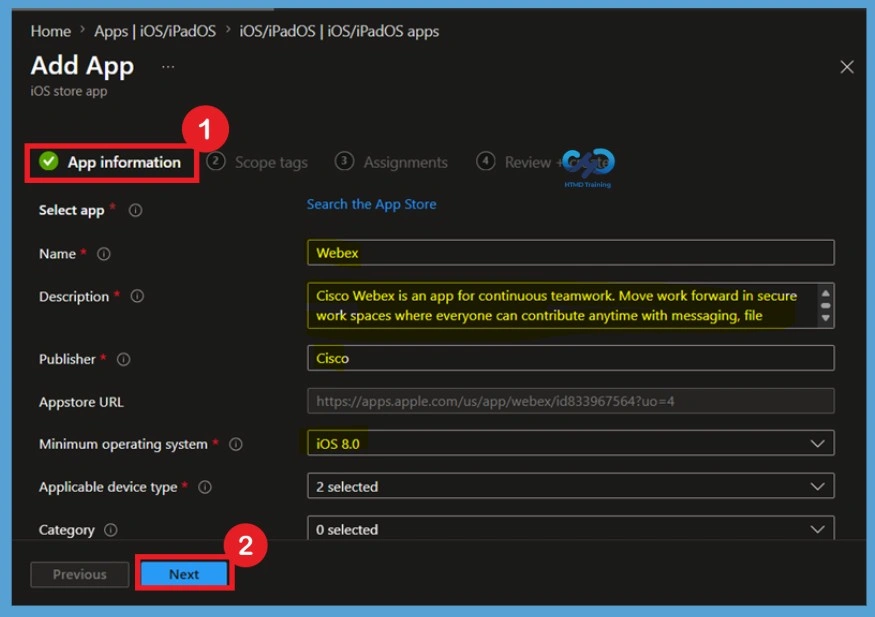Open the Minimum operating system dropdown
The height and width of the screenshot is (617, 875).
click(570, 444)
